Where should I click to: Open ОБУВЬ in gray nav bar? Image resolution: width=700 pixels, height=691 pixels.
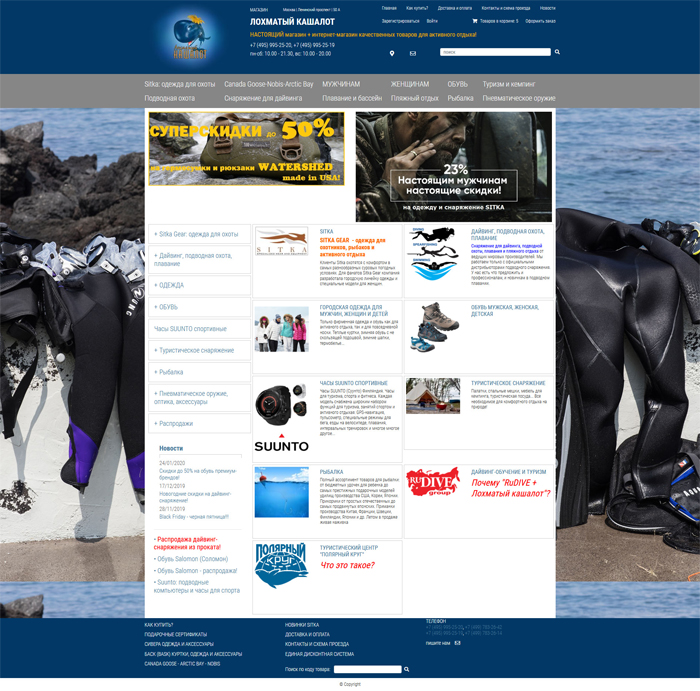coord(458,84)
